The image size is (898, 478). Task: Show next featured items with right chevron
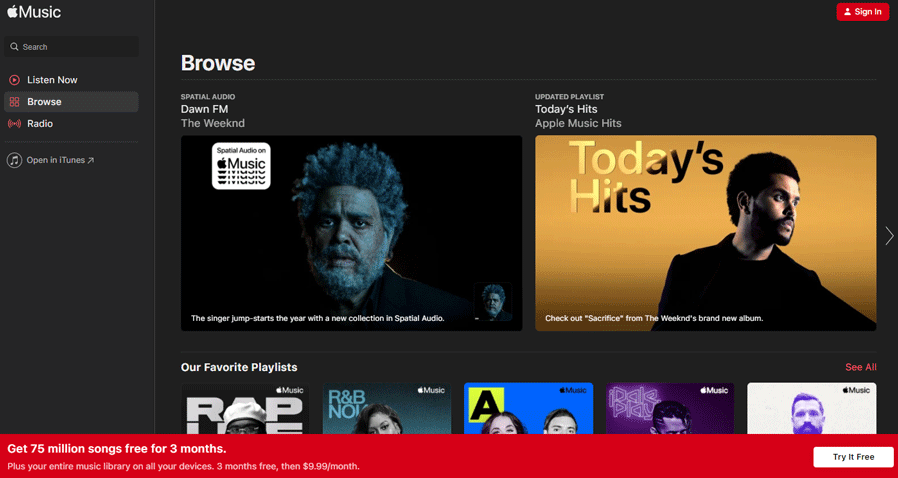click(x=889, y=235)
